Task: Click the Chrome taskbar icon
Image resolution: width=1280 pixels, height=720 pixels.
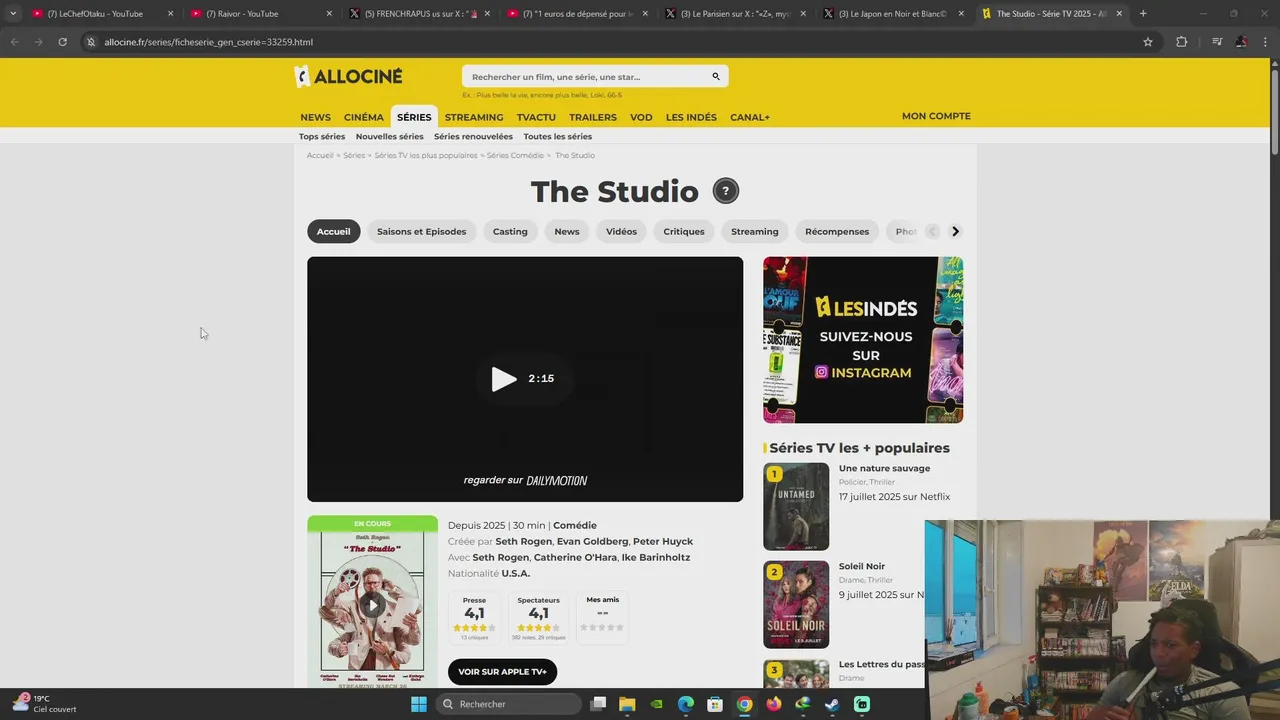Action: [x=744, y=704]
